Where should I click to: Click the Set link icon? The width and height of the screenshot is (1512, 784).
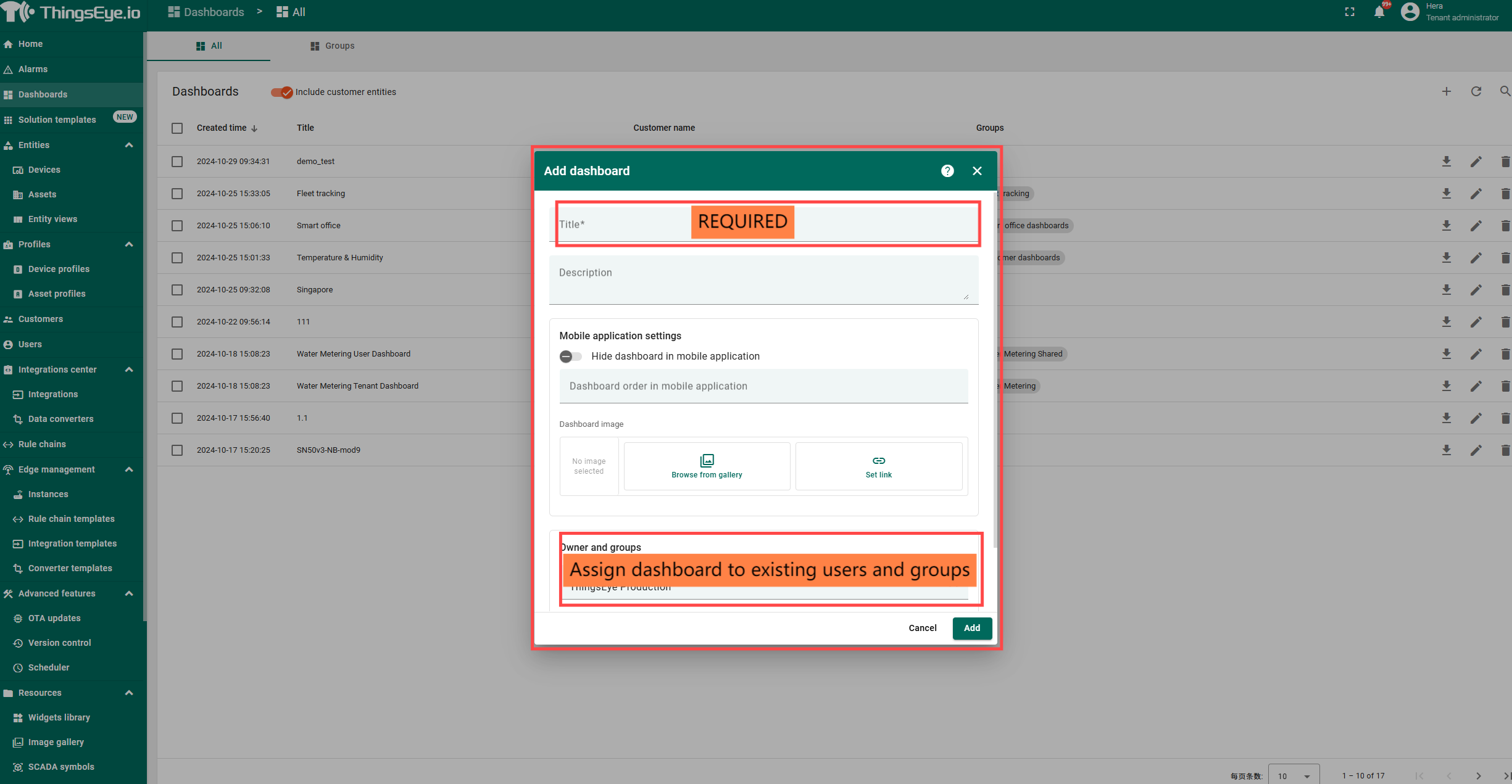(x=878, y=461)
